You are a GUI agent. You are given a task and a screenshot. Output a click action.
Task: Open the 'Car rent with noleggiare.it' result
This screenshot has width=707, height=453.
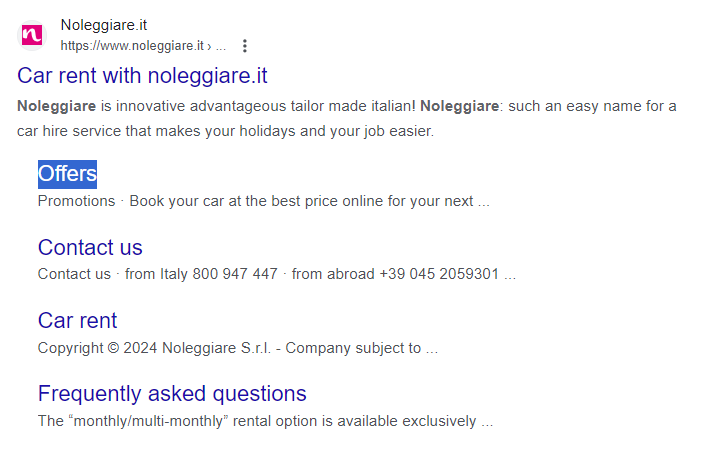(x=142, y=76)
